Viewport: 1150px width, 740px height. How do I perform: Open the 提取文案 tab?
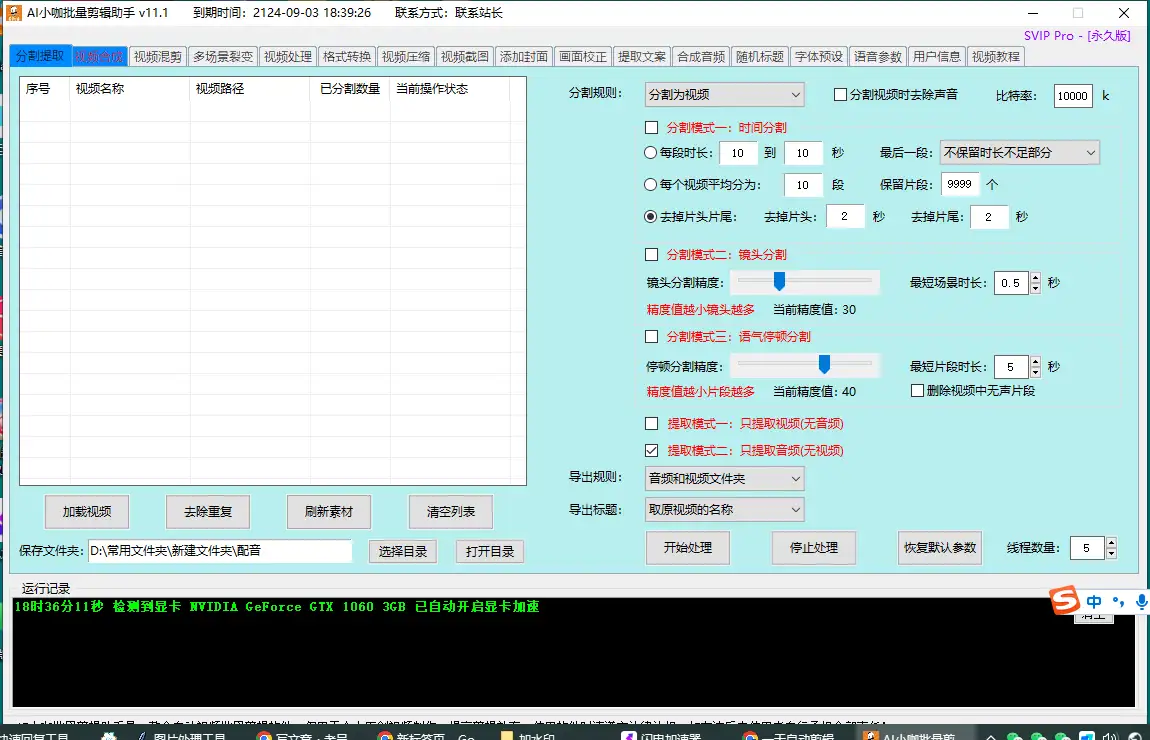(641, 57)
